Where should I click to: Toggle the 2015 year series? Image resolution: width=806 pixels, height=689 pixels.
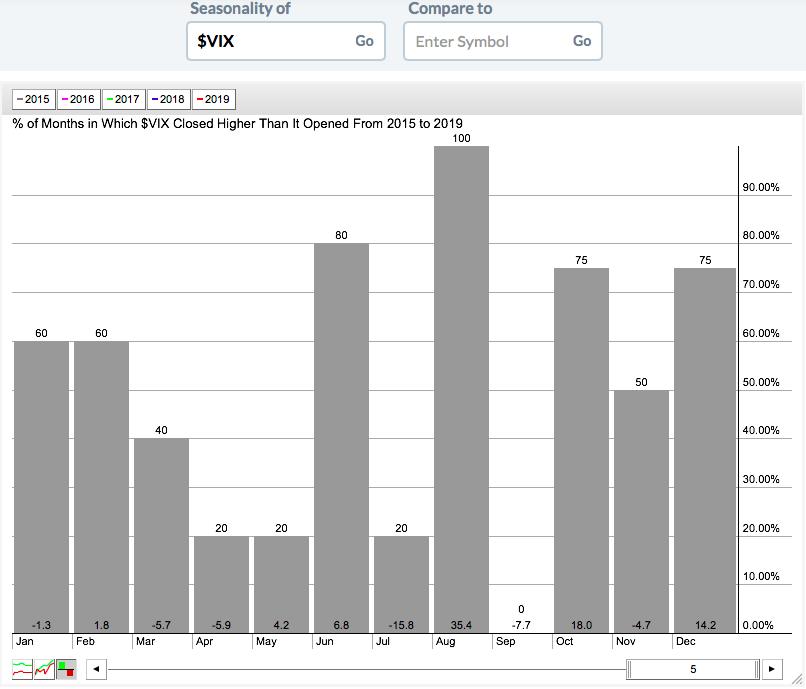point(33,99)
